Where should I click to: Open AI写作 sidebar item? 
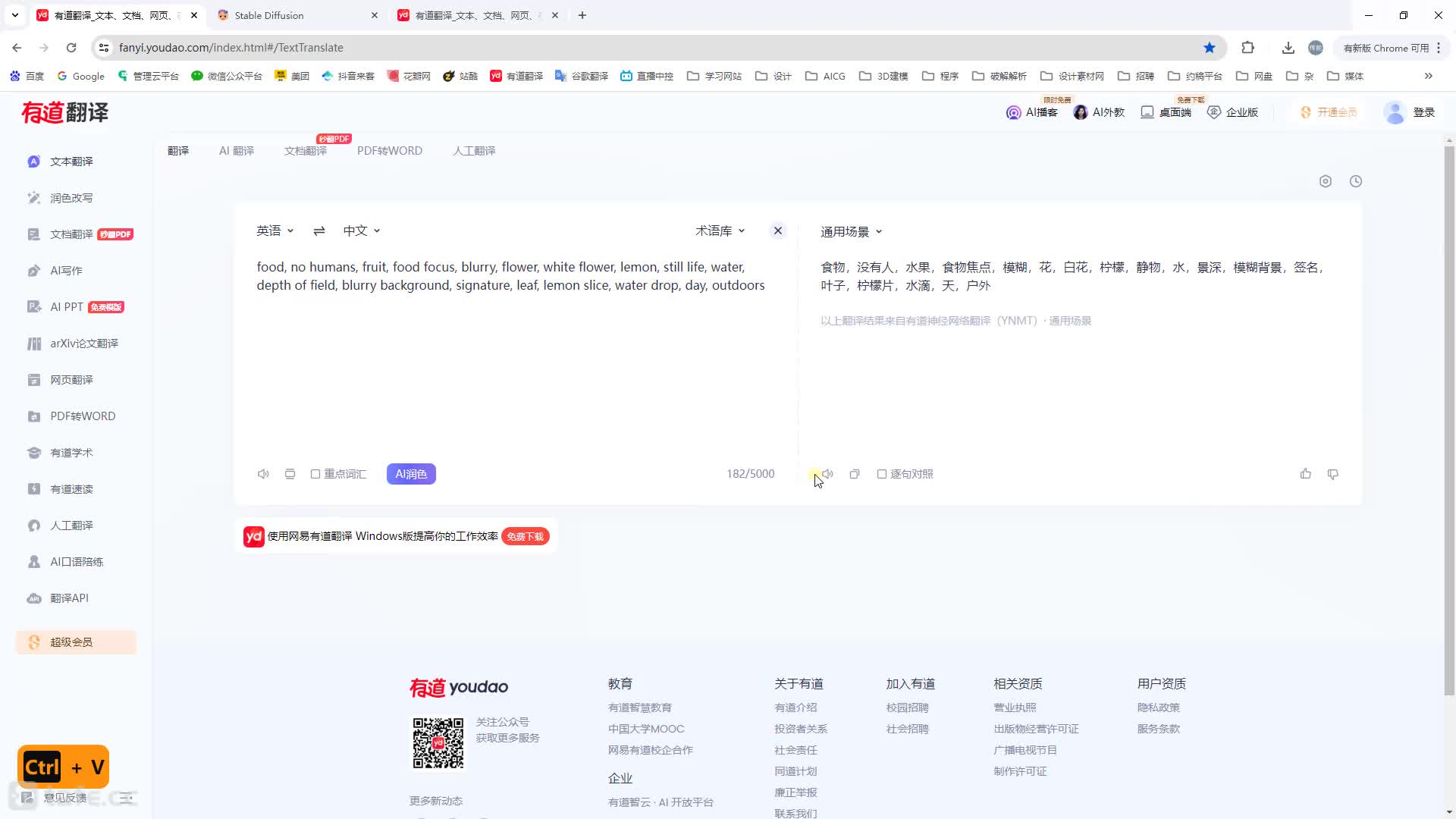coord(55,271)
